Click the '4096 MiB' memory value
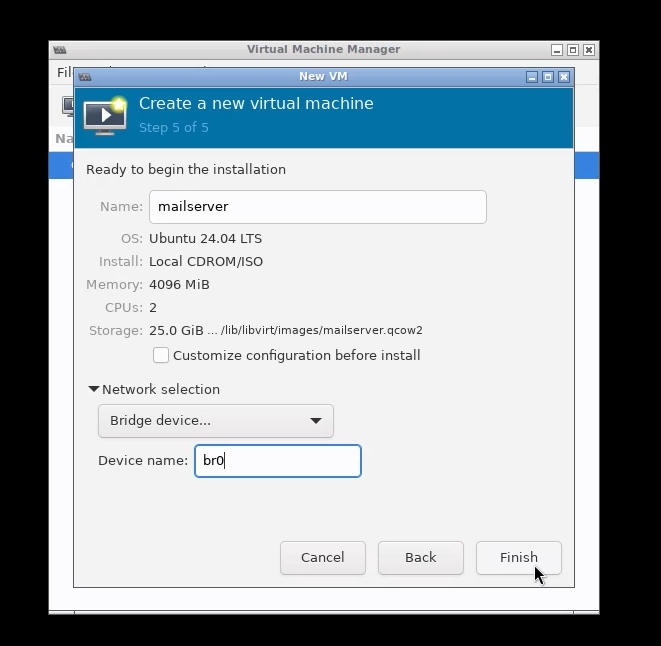 pyautogui.click(x=179, y=285)
